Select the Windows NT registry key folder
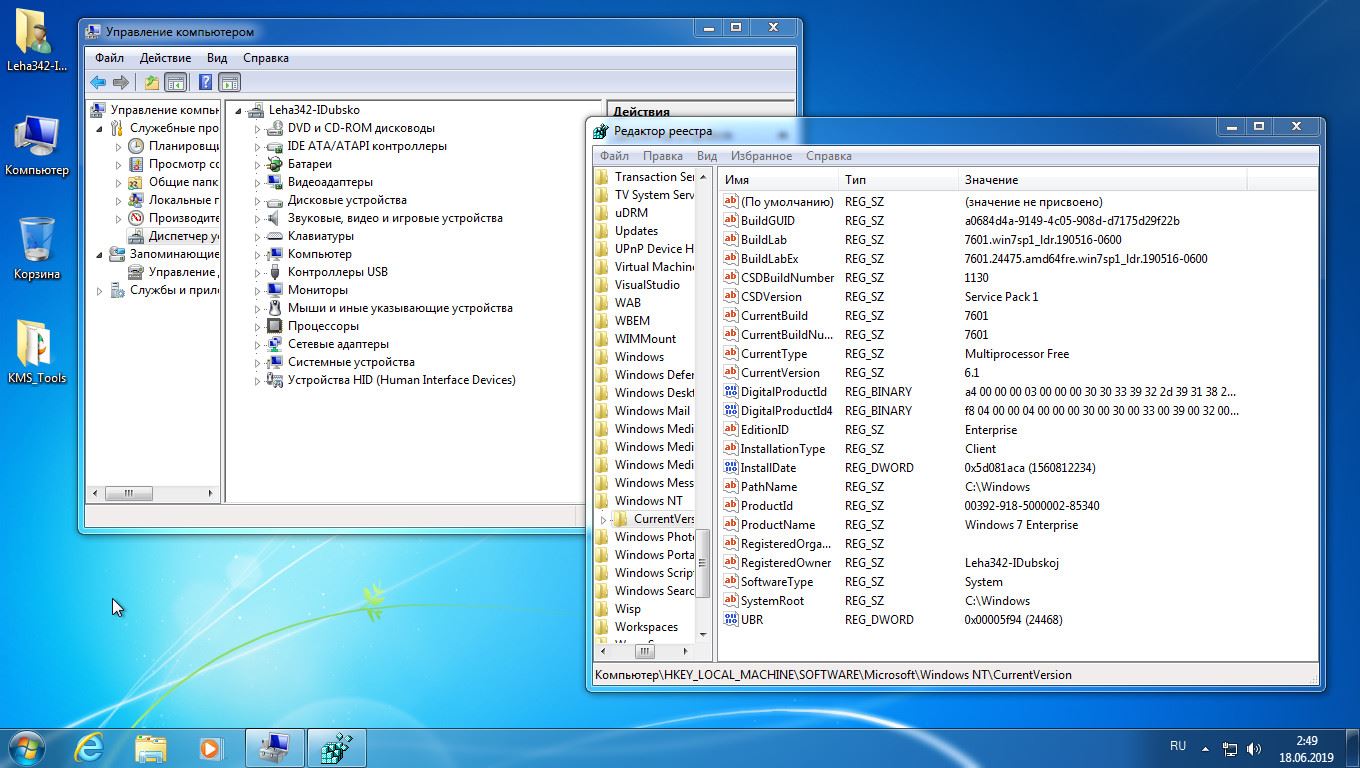1360x768 pixels. (x=648, y=501)
